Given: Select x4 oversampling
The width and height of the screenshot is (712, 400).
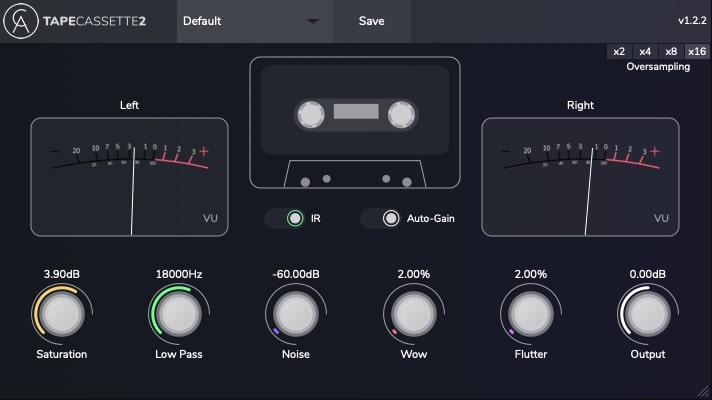Looking at the screenshot, I should pos(645,52).
